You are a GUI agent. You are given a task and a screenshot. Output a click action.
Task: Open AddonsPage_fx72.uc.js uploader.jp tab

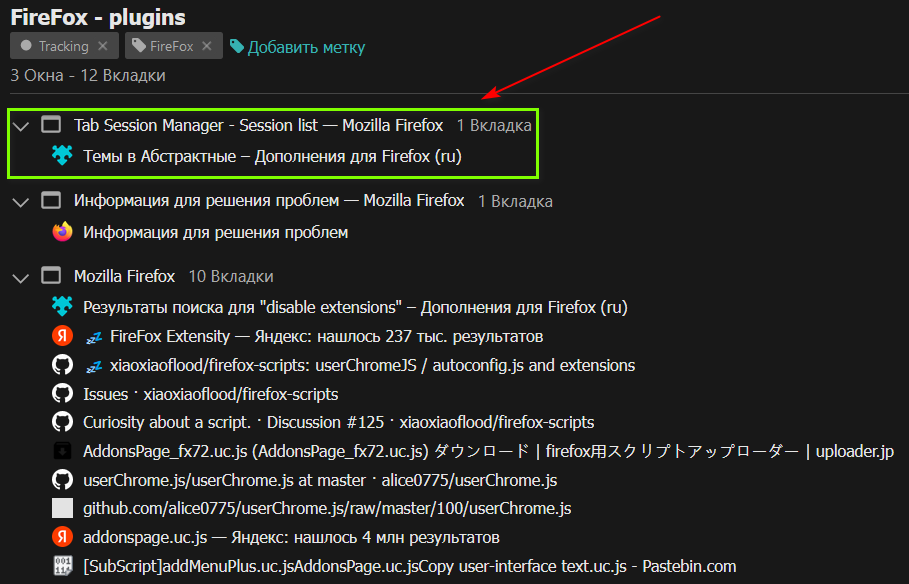tap(488, 451)
